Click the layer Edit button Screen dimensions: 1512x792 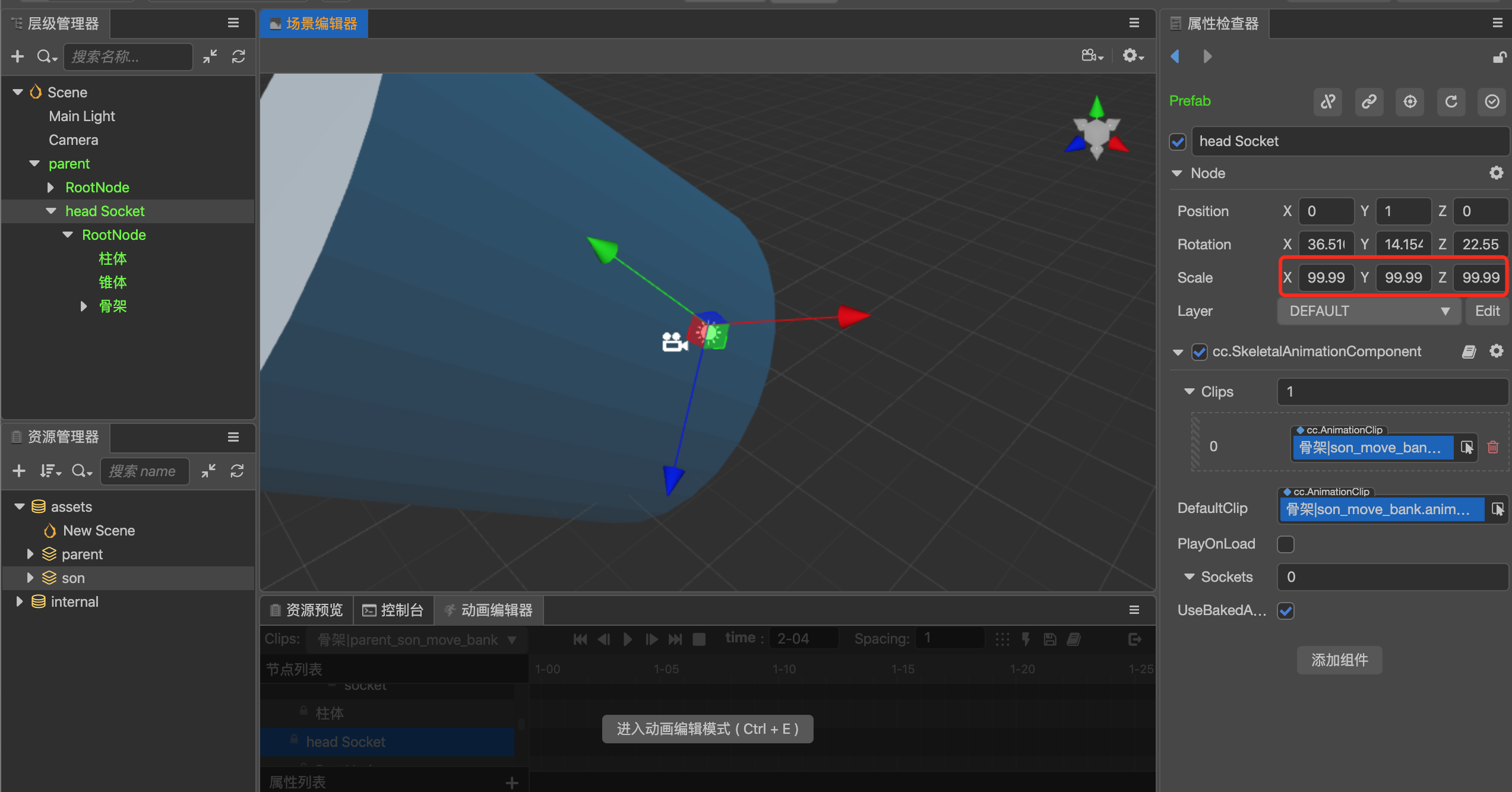[x=1486, y=311]
